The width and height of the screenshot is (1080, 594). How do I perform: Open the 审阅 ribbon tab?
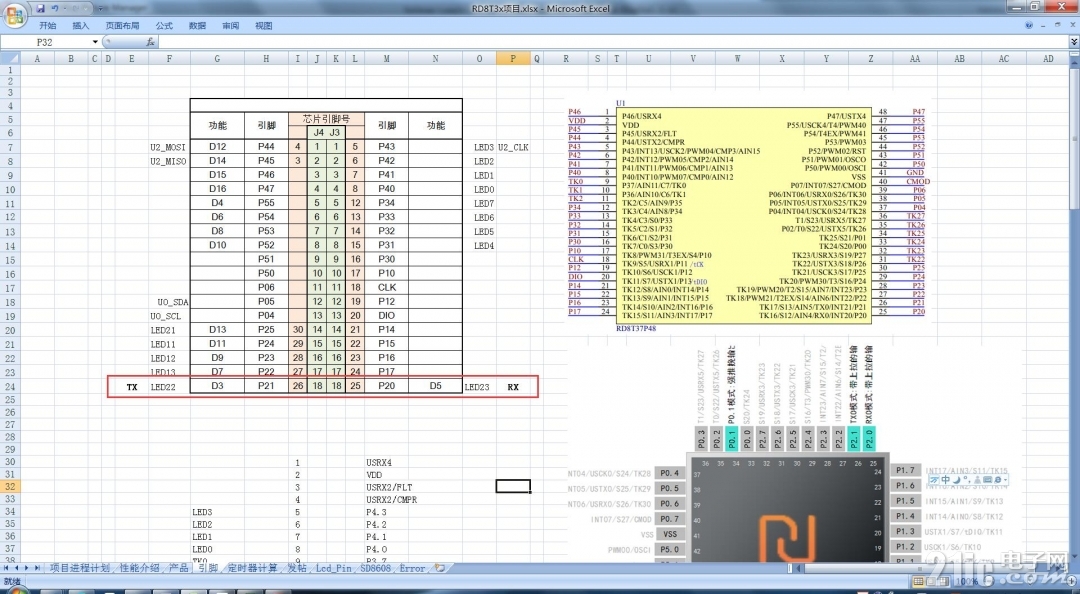(230, 25)
